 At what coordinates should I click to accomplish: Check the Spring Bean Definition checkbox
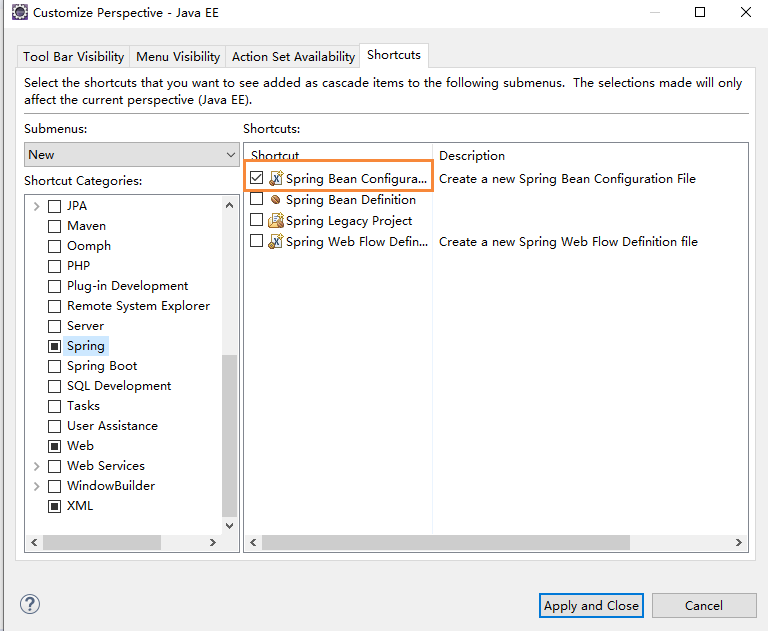256,198
